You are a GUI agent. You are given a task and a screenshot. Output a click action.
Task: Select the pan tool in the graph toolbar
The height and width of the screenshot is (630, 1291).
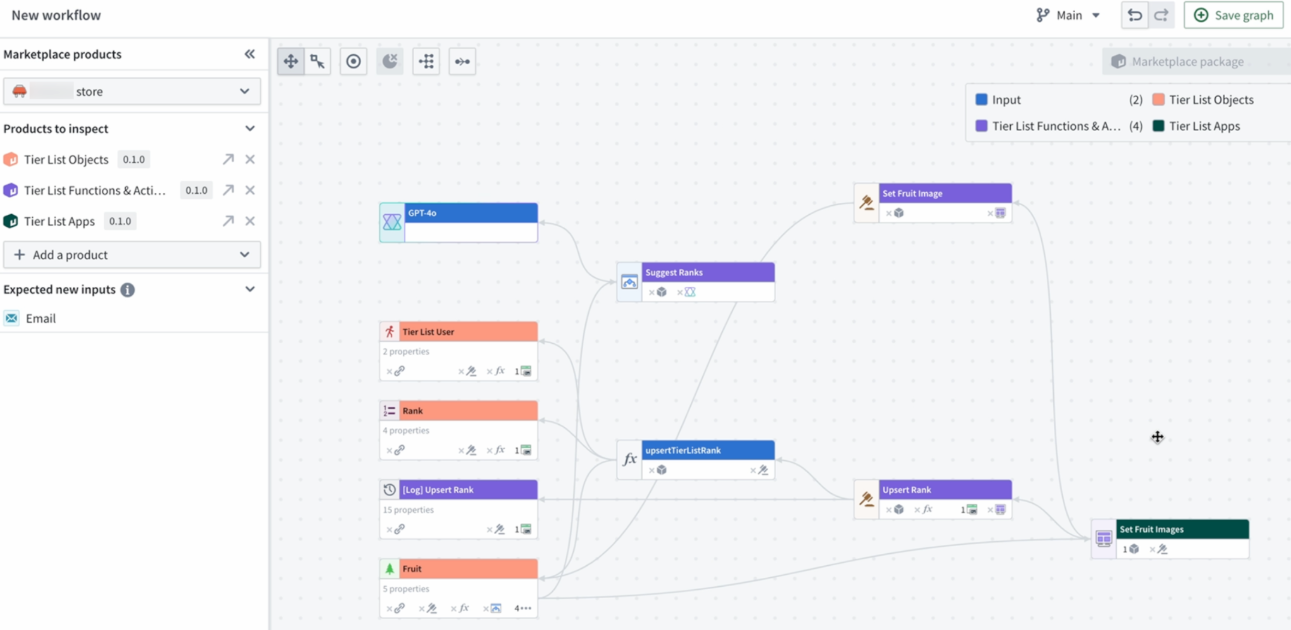(x=290, y=60)
